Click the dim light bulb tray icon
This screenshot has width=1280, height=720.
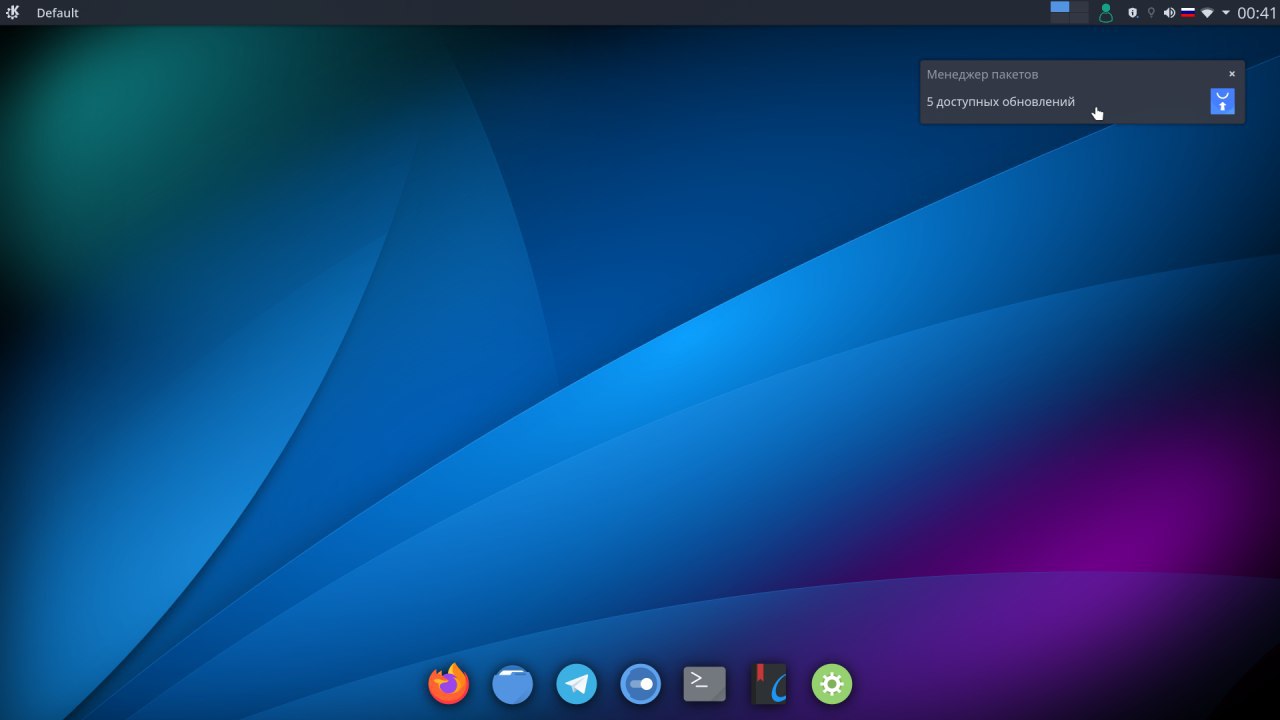click(1151, 13)
